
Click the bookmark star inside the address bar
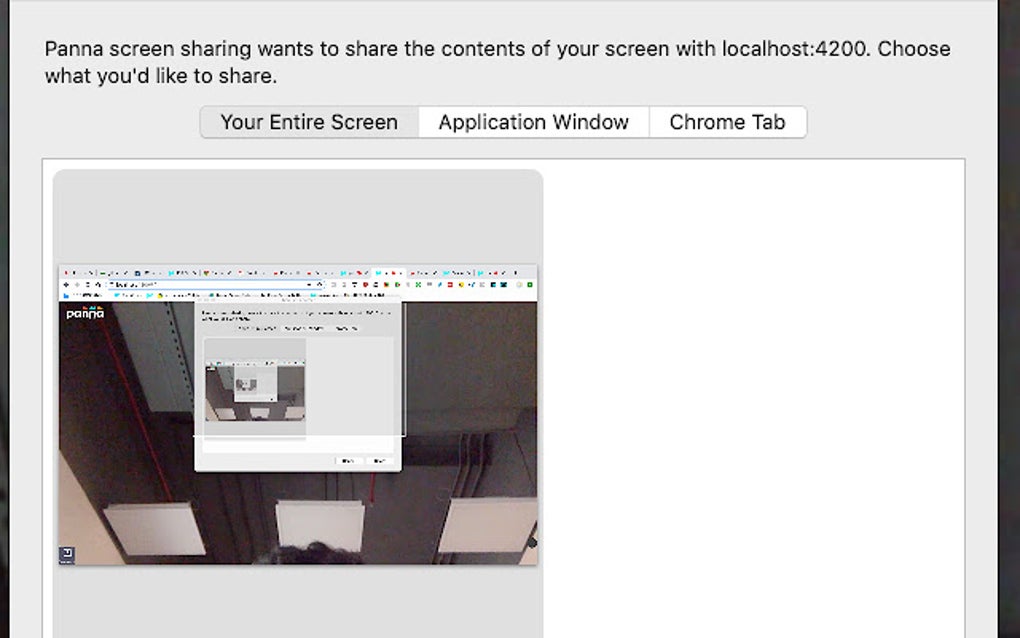point(321,285)
